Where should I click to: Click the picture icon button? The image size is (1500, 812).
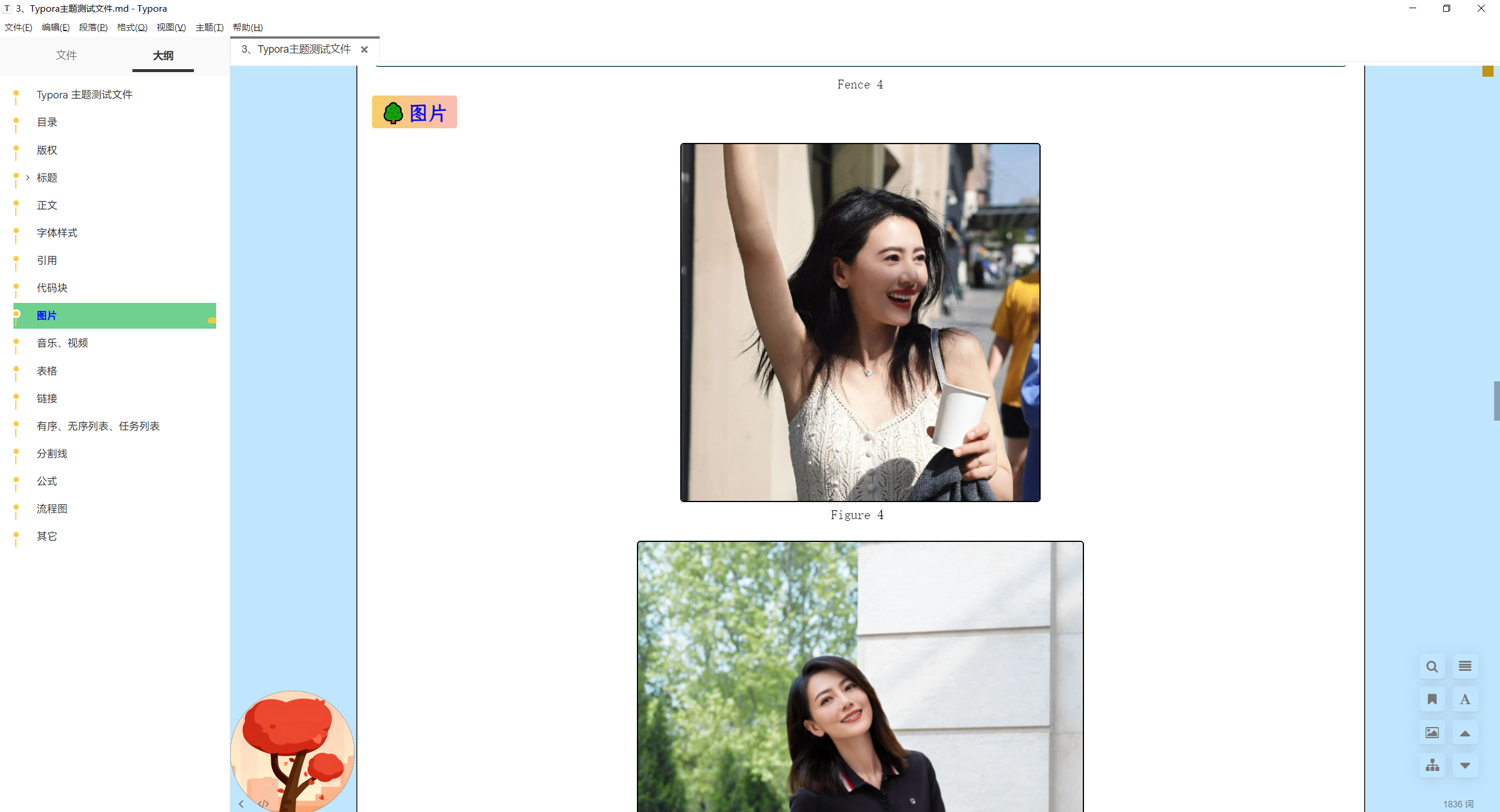coord(1432,733)
